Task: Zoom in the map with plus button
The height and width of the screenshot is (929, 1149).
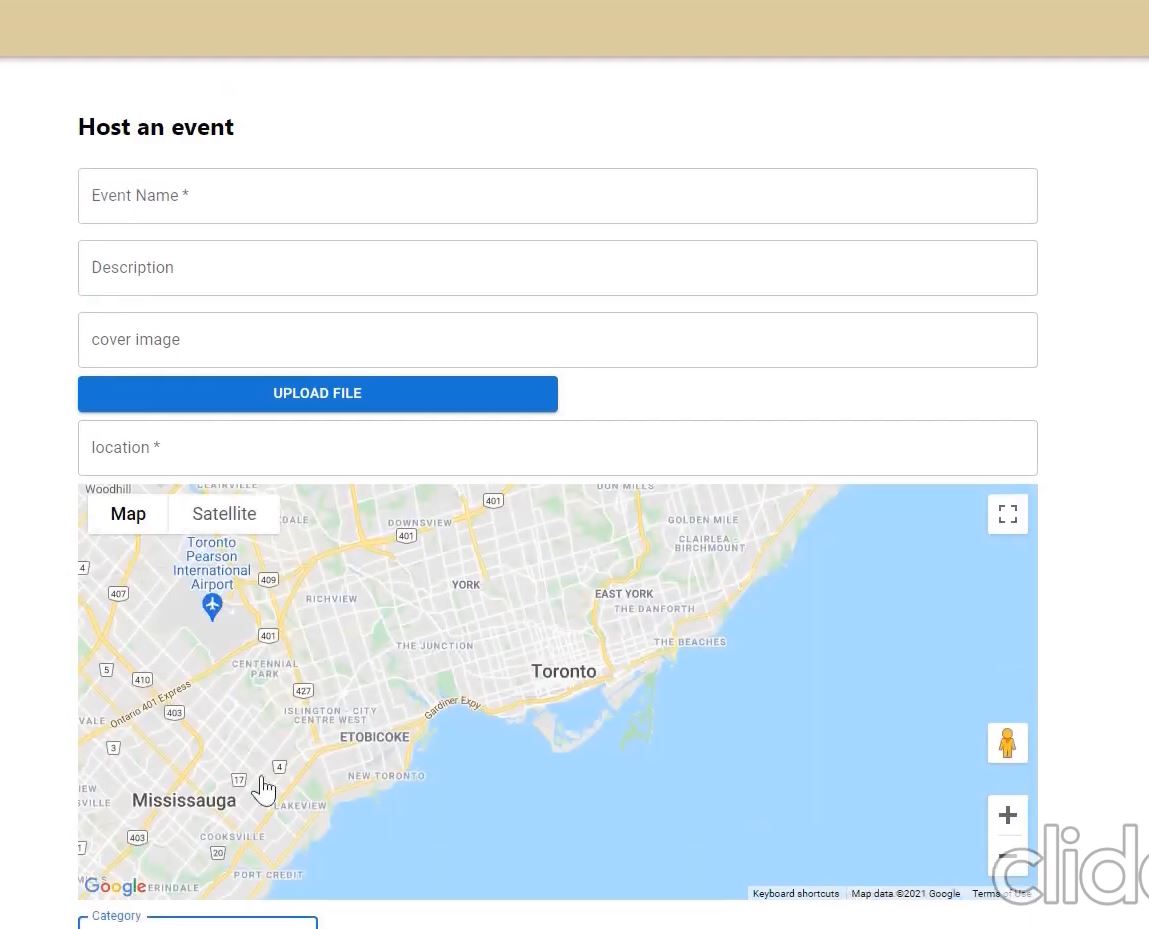Action: tap(1008, 815)
